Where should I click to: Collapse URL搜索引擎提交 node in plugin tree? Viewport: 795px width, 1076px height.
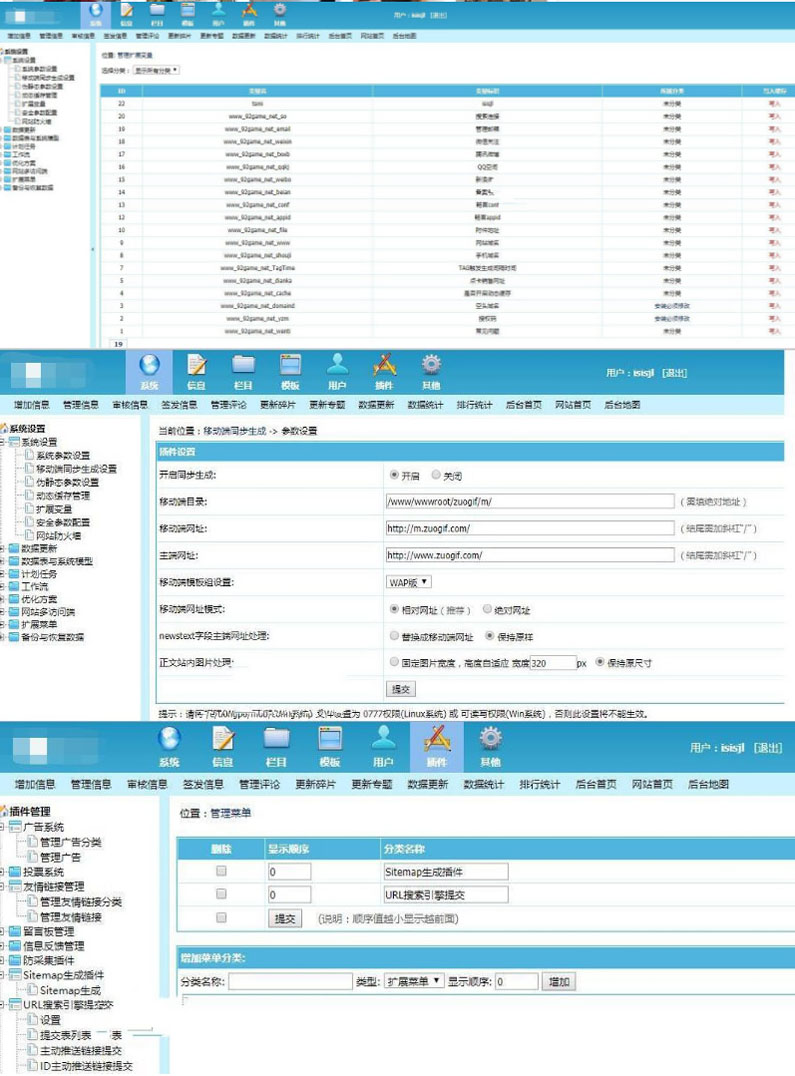point(3,1005)
